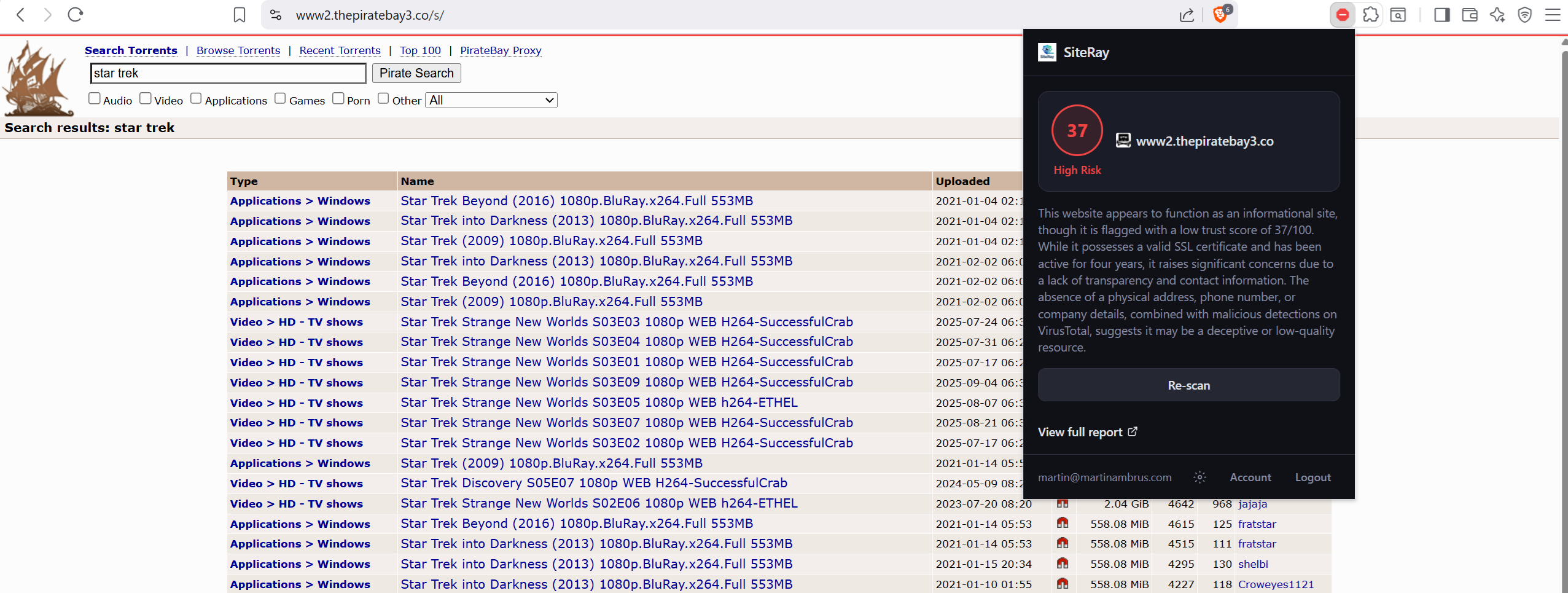Open Brave Shields lion icon

tap(1221, 14)
